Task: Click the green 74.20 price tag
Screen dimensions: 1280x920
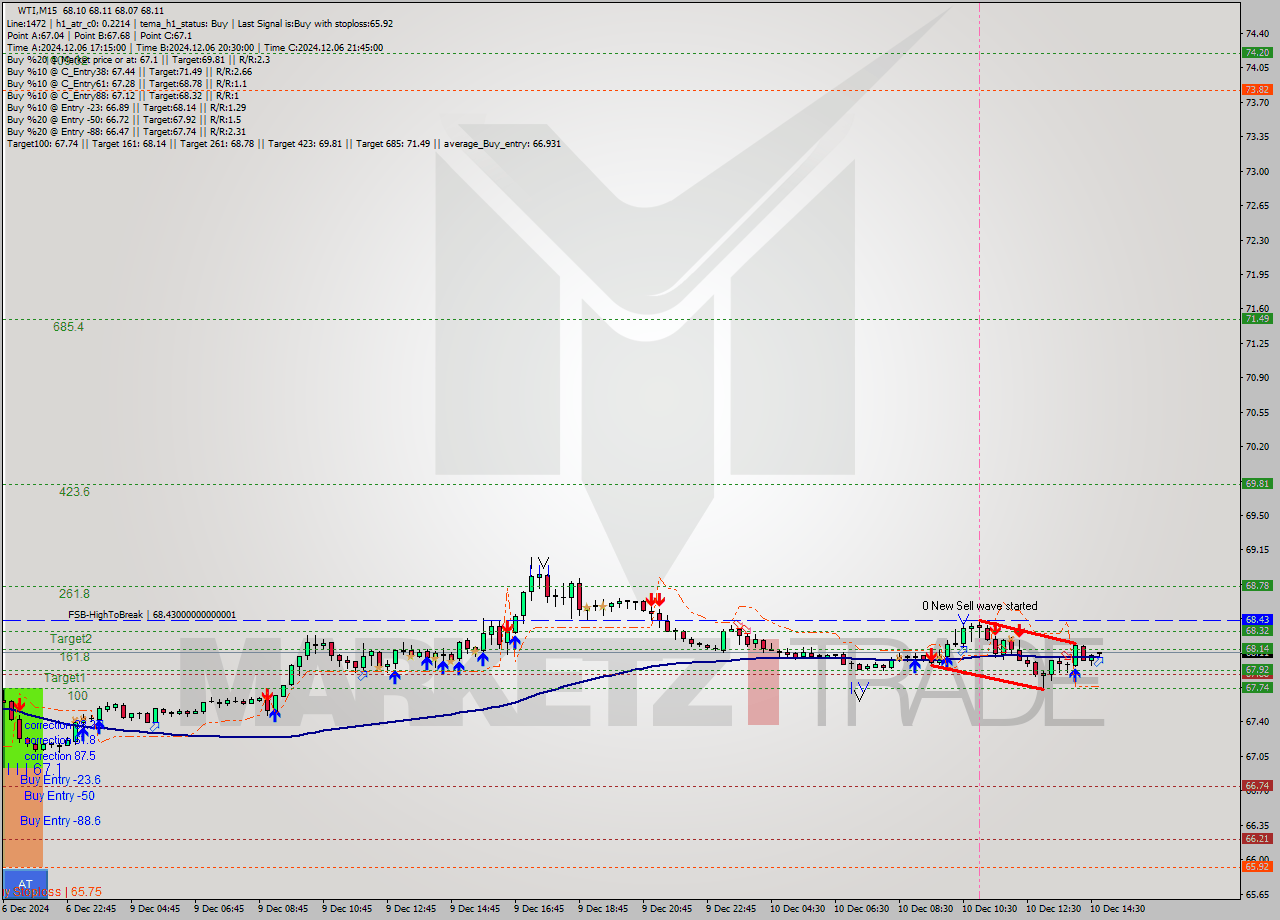Action: tap(1257, 53)
